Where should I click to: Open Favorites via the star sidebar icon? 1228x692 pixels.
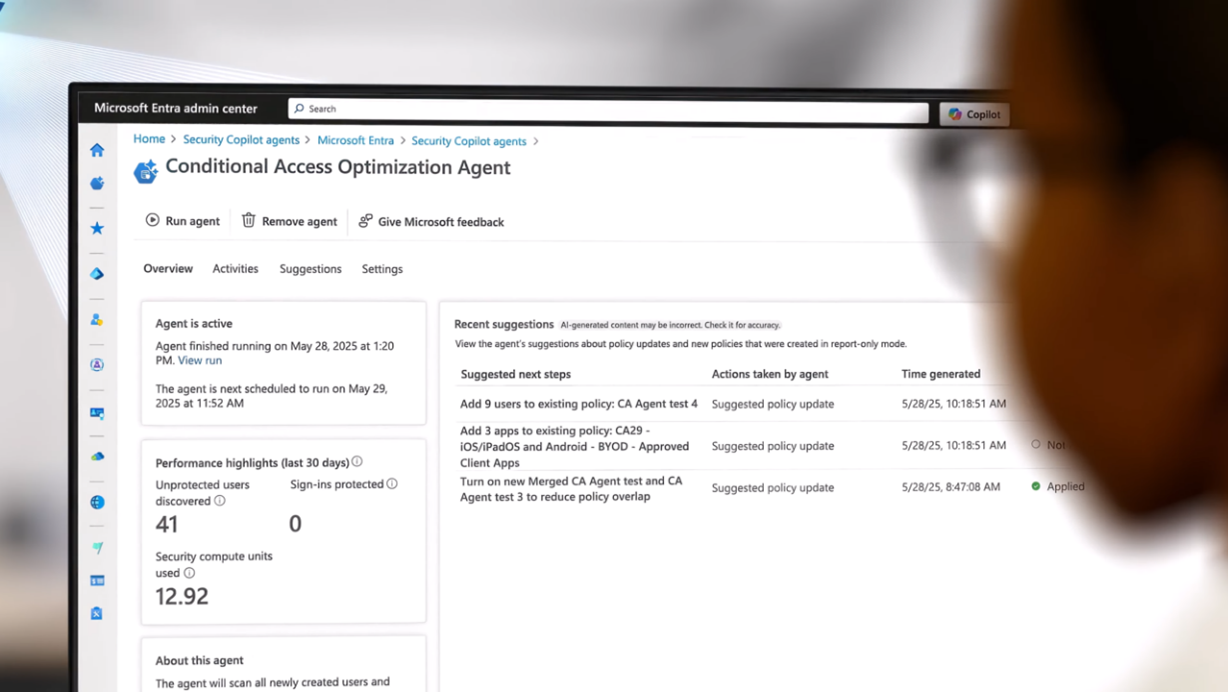(97, 228)
